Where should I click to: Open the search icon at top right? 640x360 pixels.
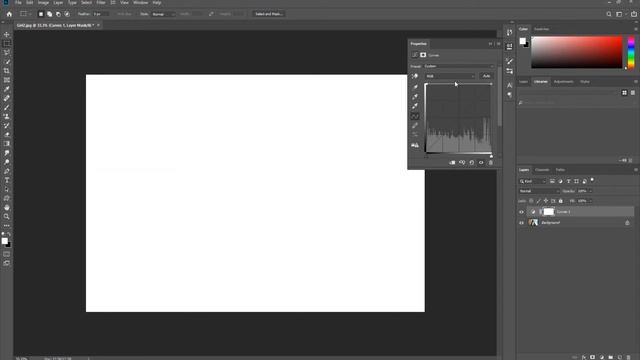click(x=609, y=14)
